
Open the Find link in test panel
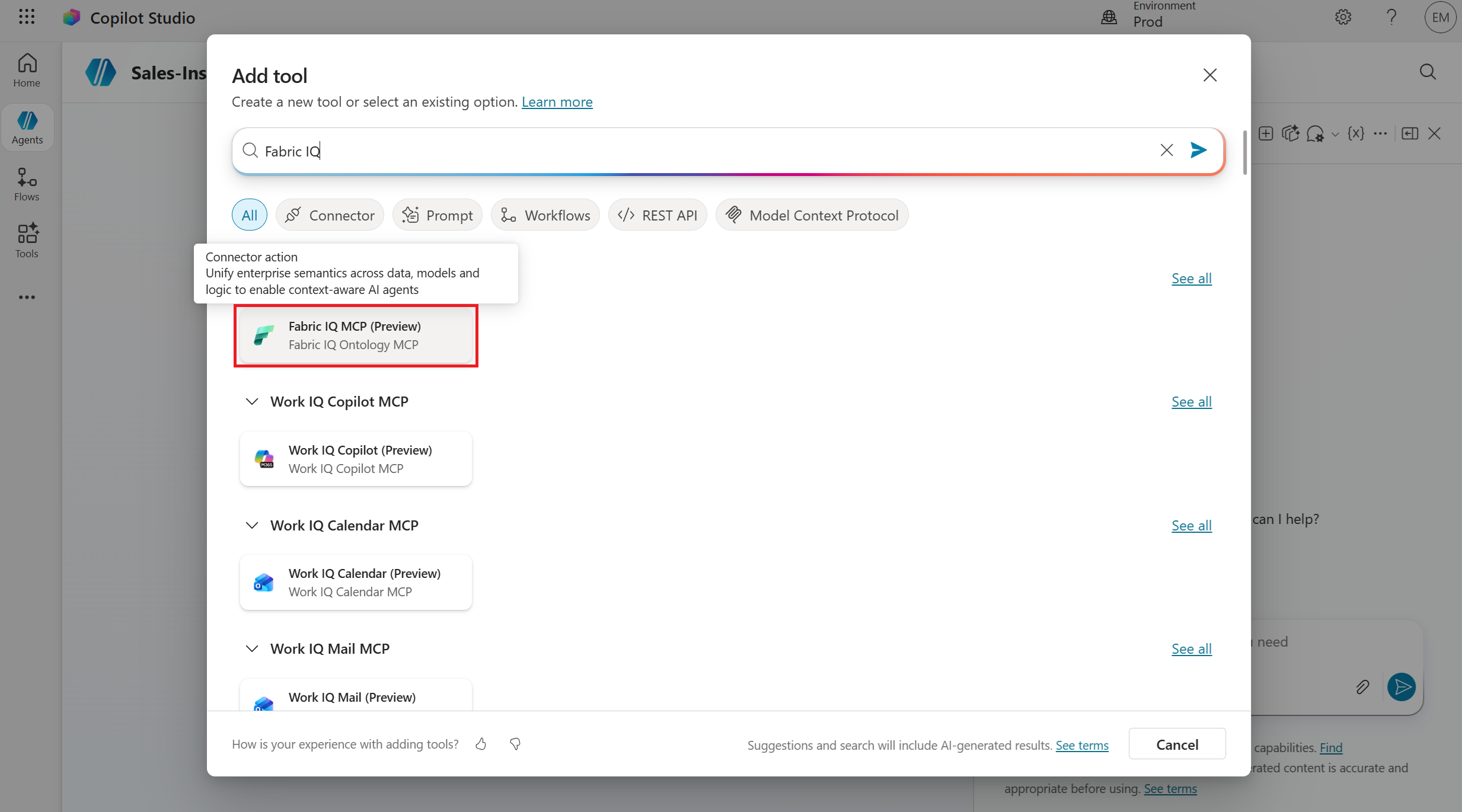1331,748
